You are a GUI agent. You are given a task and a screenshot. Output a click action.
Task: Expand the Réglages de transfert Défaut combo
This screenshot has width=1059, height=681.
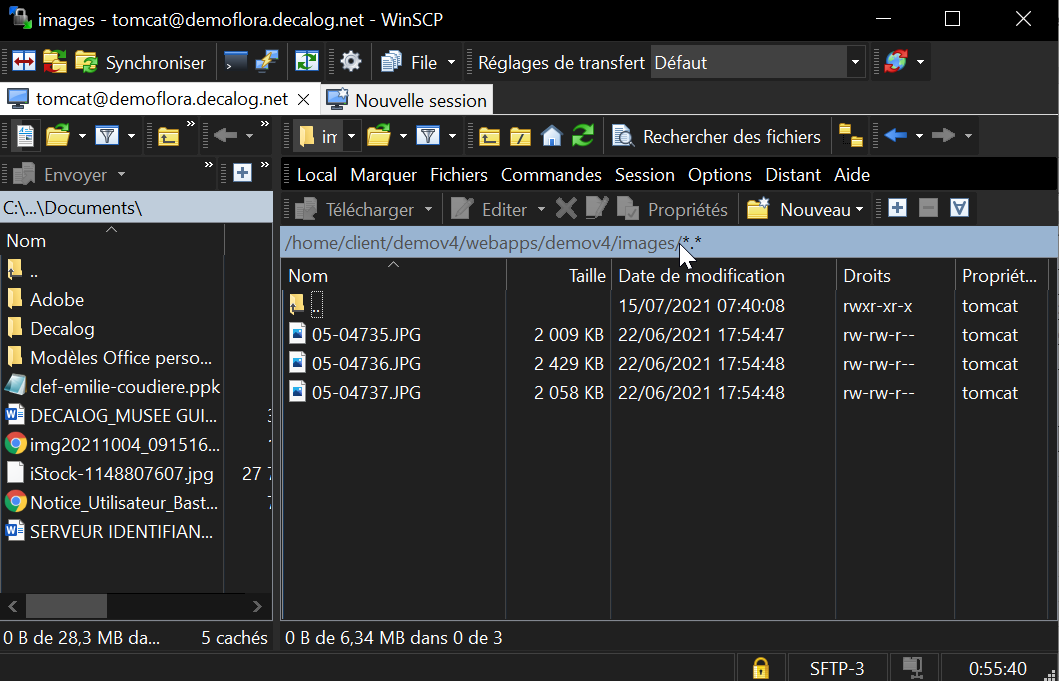coord(855,63)
